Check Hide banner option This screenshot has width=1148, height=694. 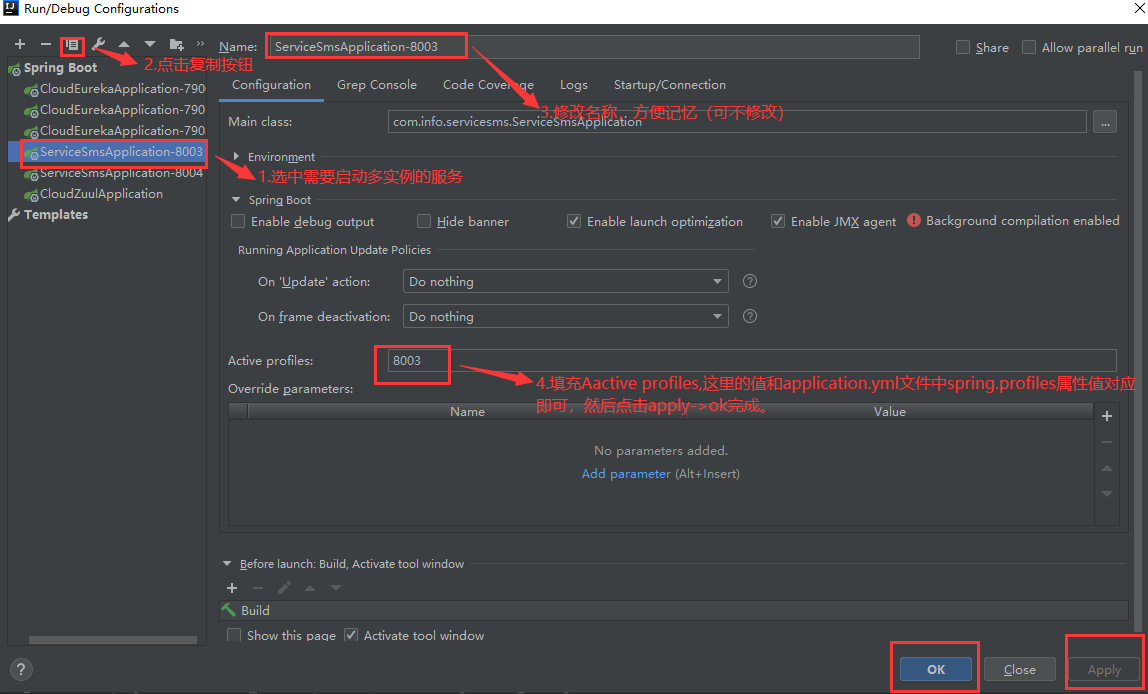point(423,221)
